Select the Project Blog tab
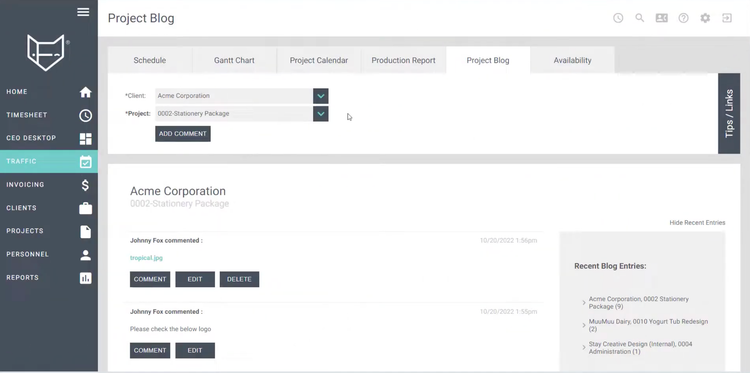Screen dimensions: 750x373 point(488,60)
